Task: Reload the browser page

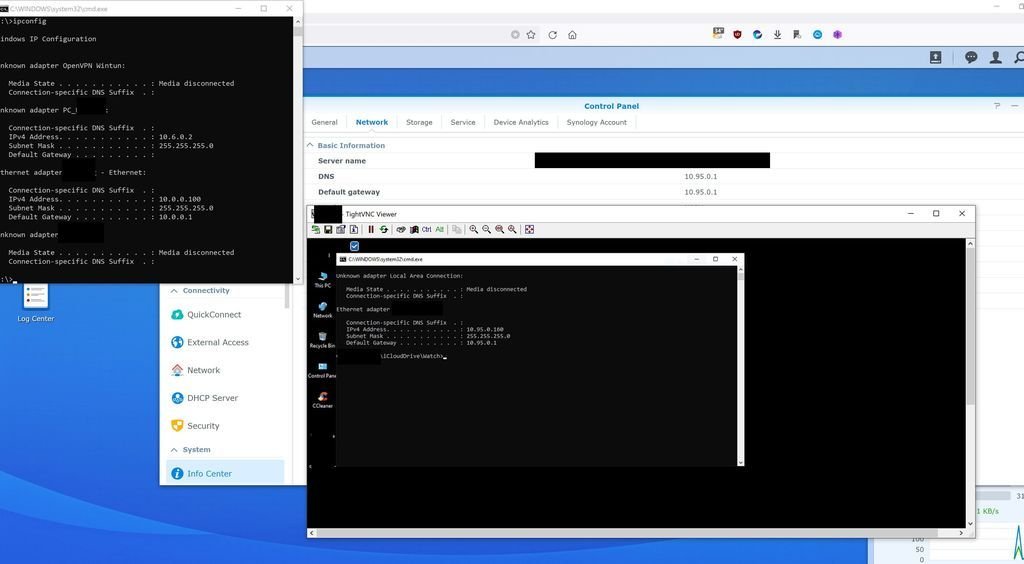Action: [x=552, y=35]
